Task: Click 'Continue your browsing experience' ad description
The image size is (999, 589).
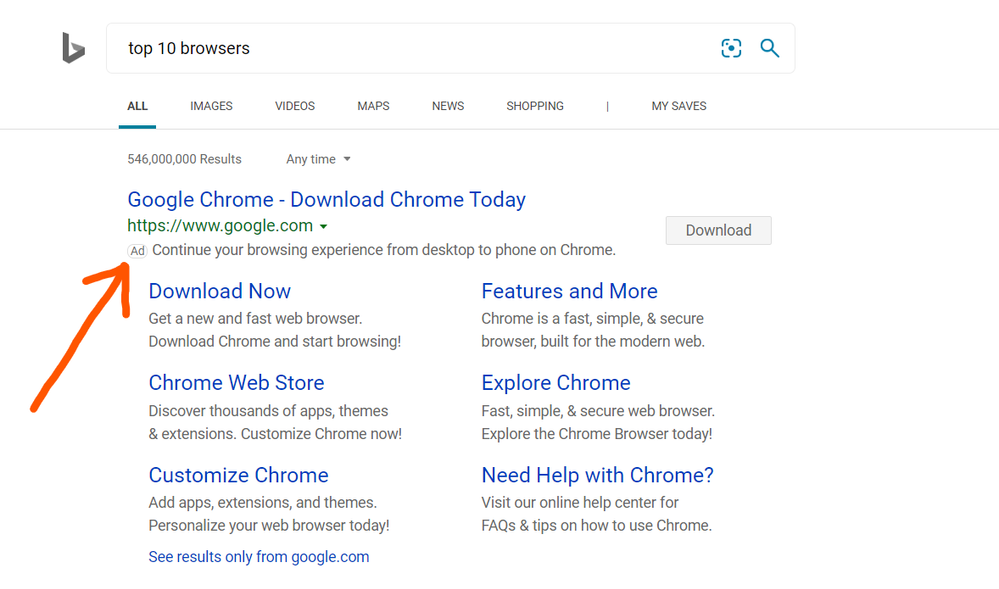Action: click(x=384, y=250)
